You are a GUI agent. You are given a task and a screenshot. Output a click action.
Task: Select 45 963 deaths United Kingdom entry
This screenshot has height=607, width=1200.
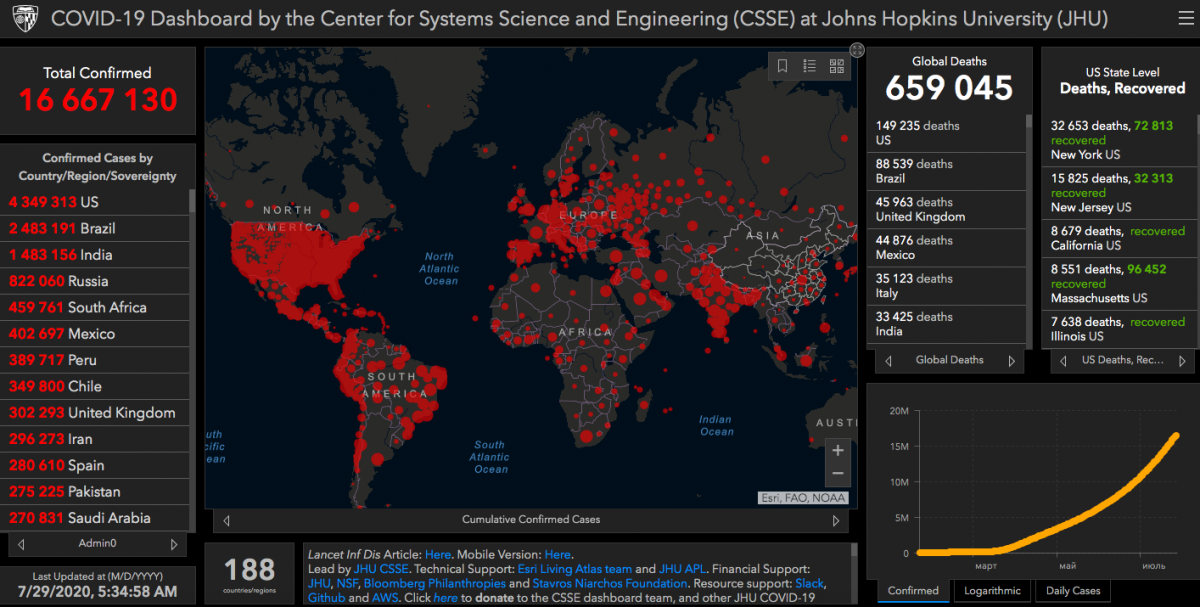(946, 209)
